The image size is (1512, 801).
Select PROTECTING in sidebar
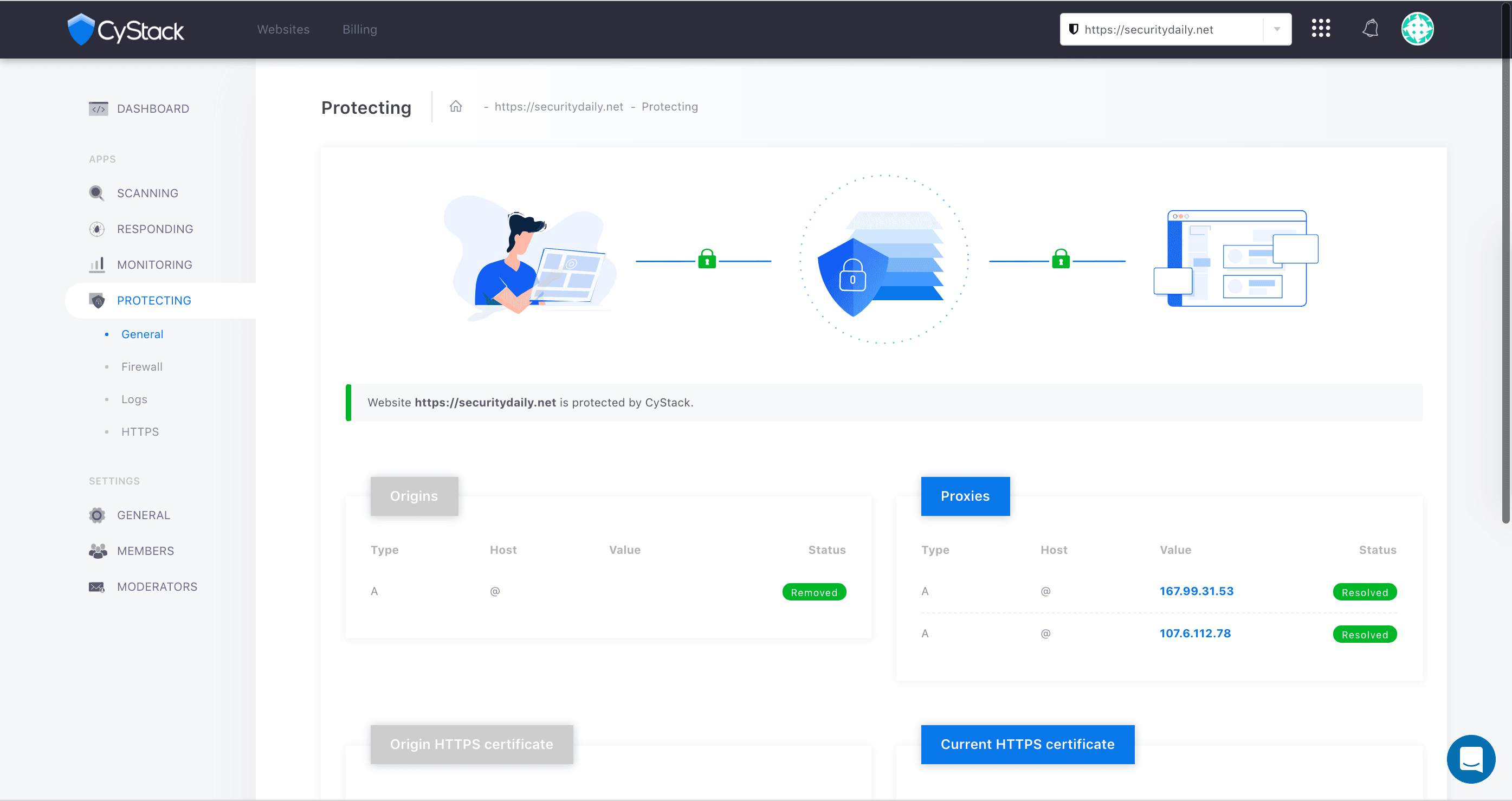pos(154,300)
